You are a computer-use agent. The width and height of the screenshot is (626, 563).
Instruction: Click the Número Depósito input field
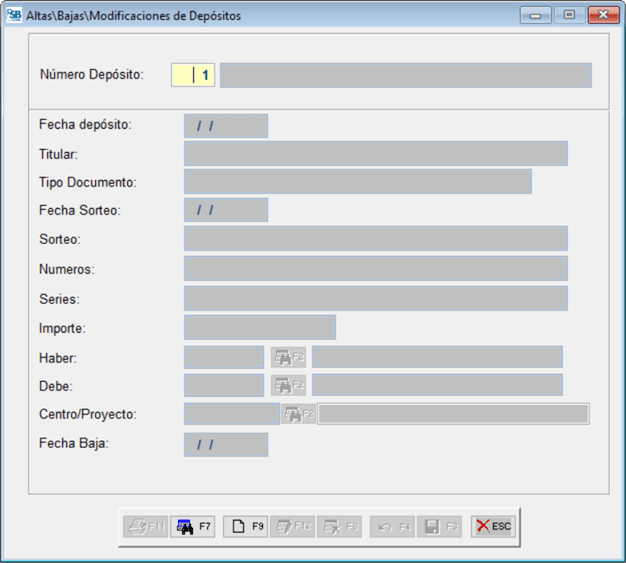193,75
